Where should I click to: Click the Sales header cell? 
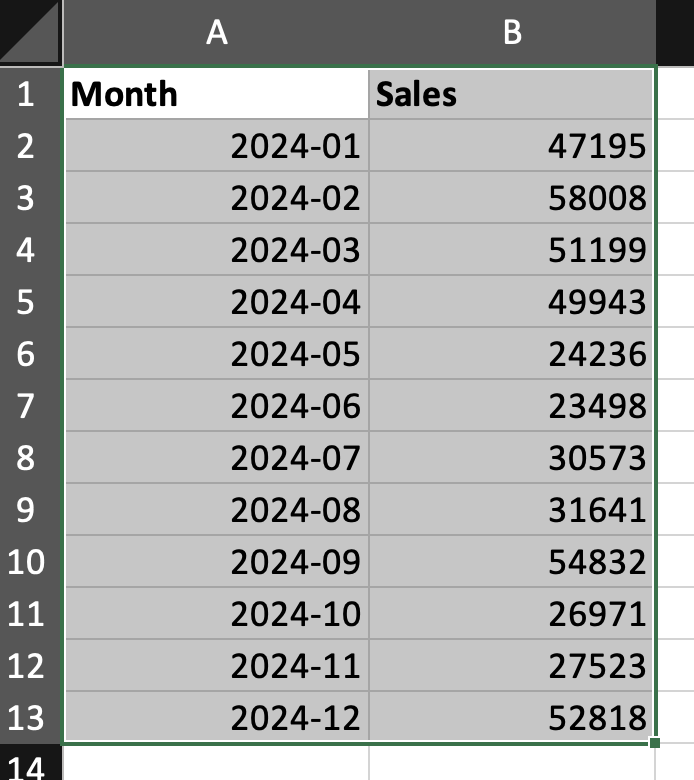[x=512, y=94]
